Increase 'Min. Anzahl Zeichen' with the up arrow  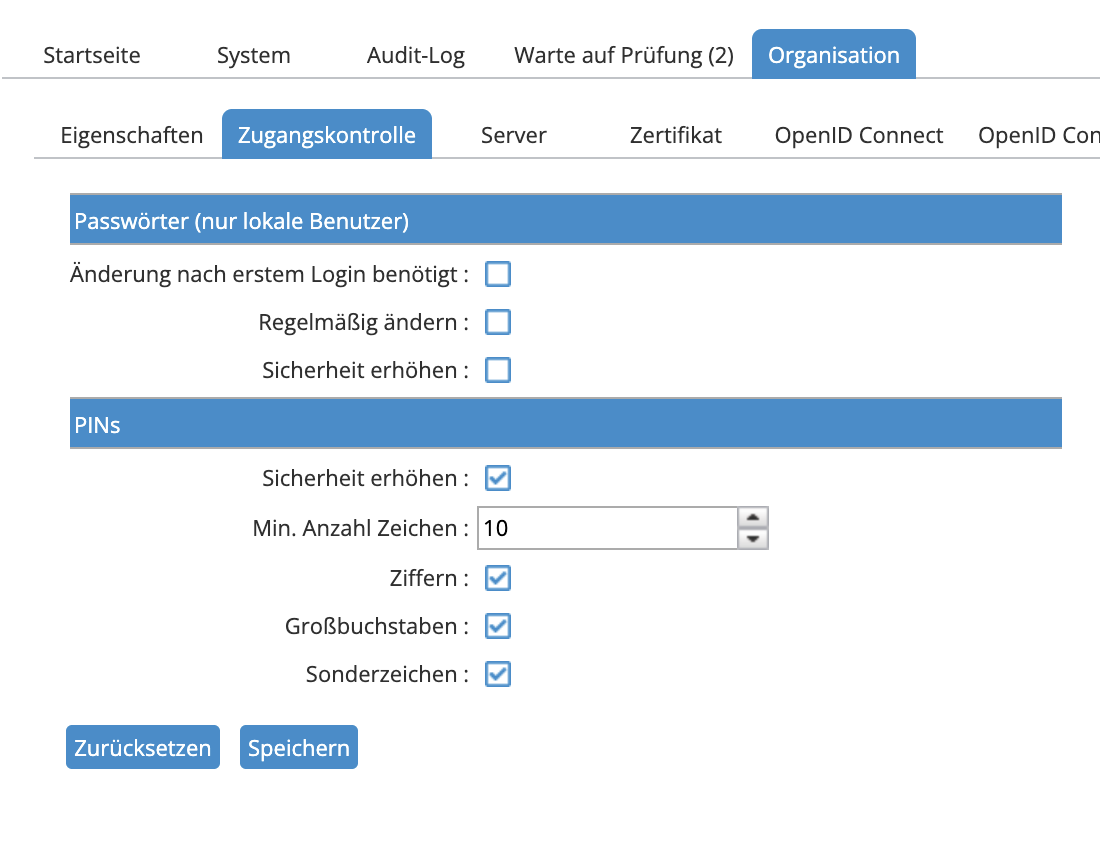click(752, 519)
